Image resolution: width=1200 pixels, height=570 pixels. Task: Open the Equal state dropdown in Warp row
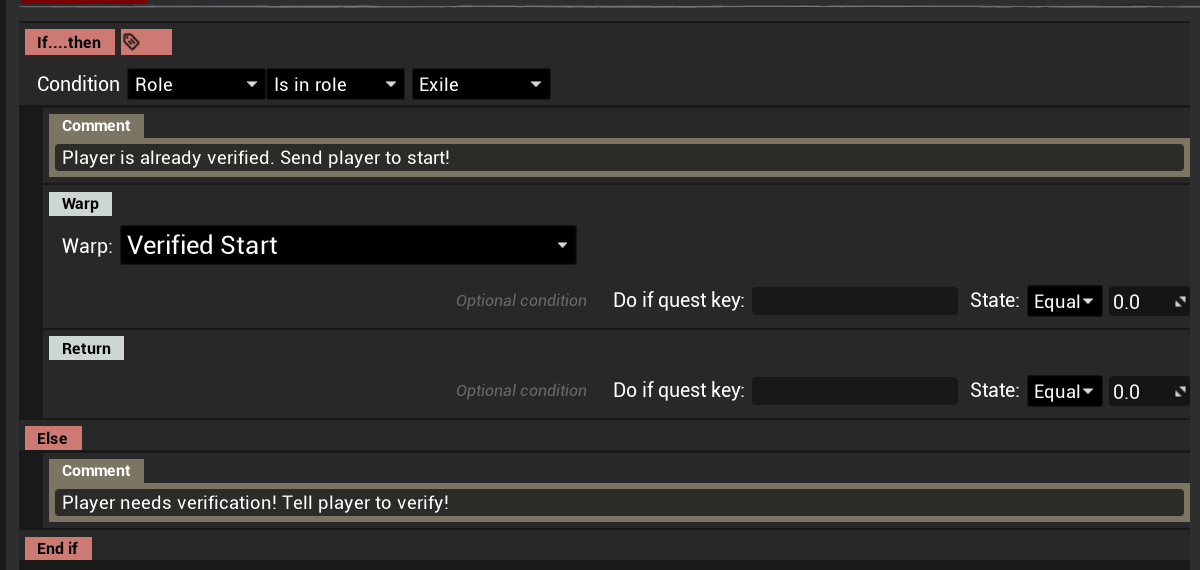1063,302
